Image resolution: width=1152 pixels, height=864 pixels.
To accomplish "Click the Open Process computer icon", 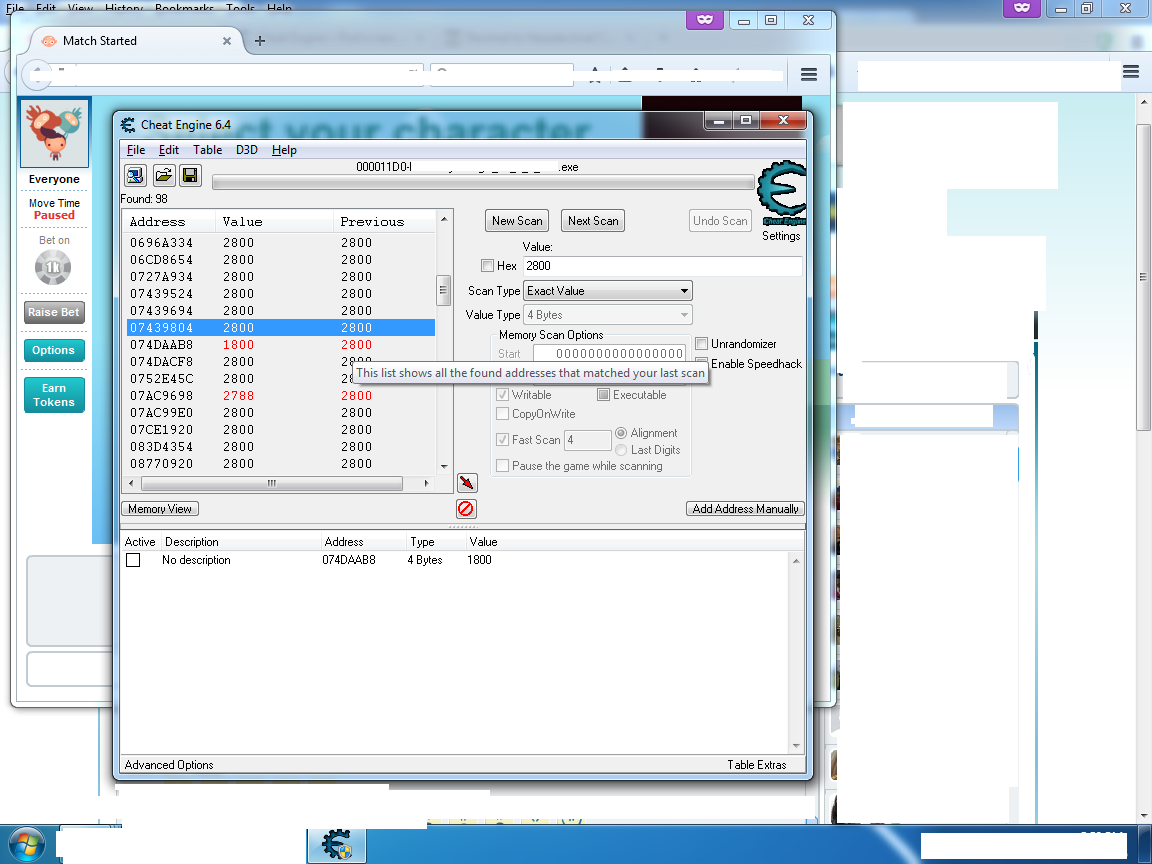I will click(x=135, y=176).
